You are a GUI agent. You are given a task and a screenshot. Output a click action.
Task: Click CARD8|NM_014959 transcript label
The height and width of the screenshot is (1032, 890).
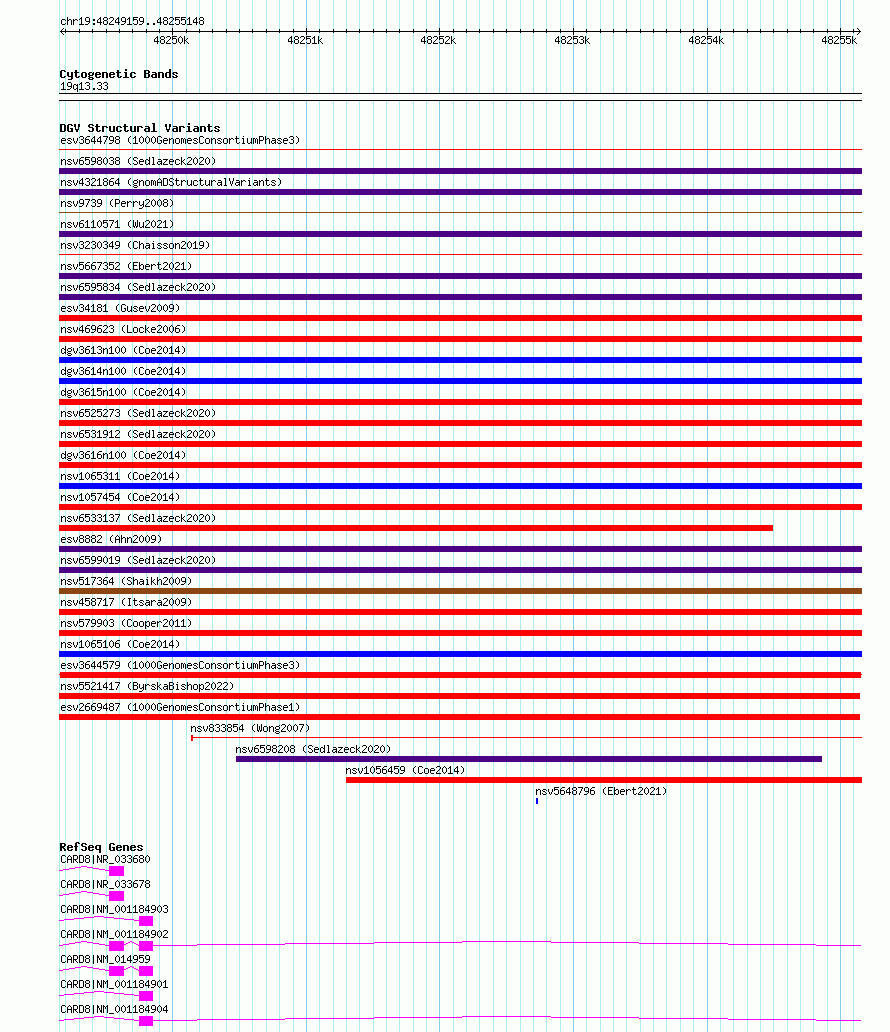point(105,960)
